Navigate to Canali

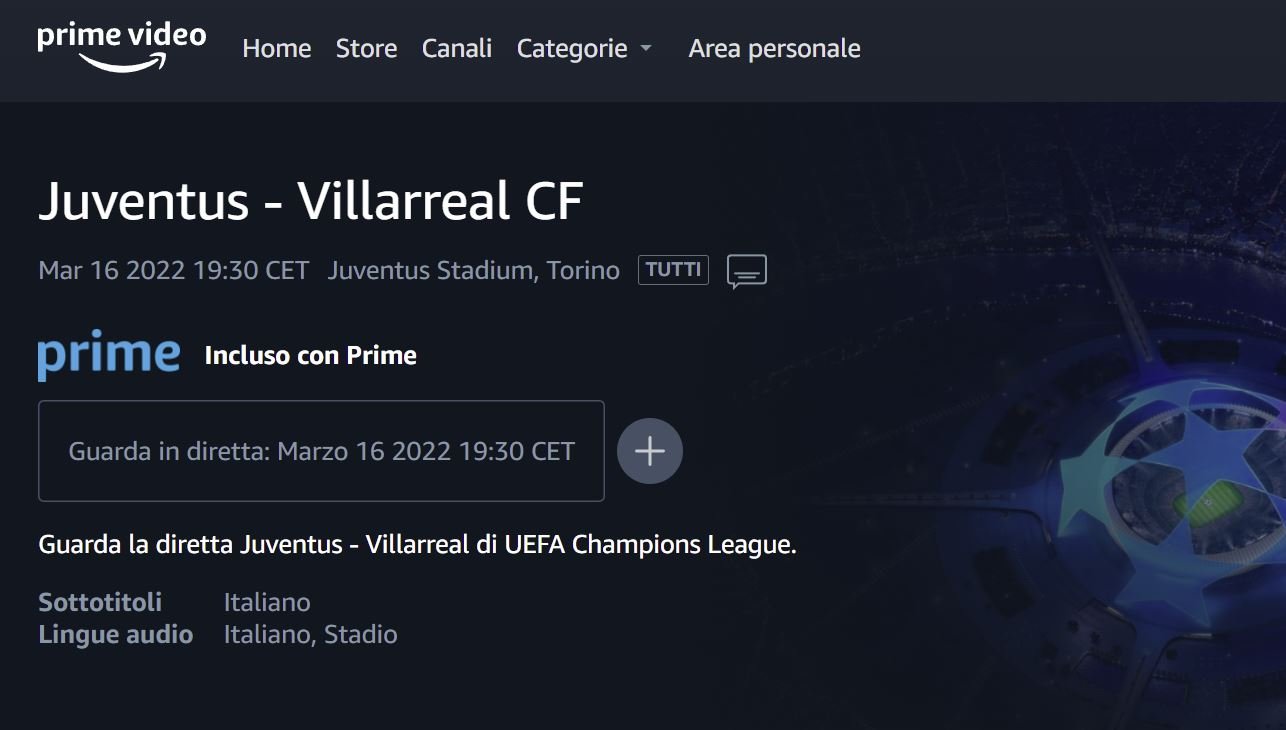tap(457, 48)
